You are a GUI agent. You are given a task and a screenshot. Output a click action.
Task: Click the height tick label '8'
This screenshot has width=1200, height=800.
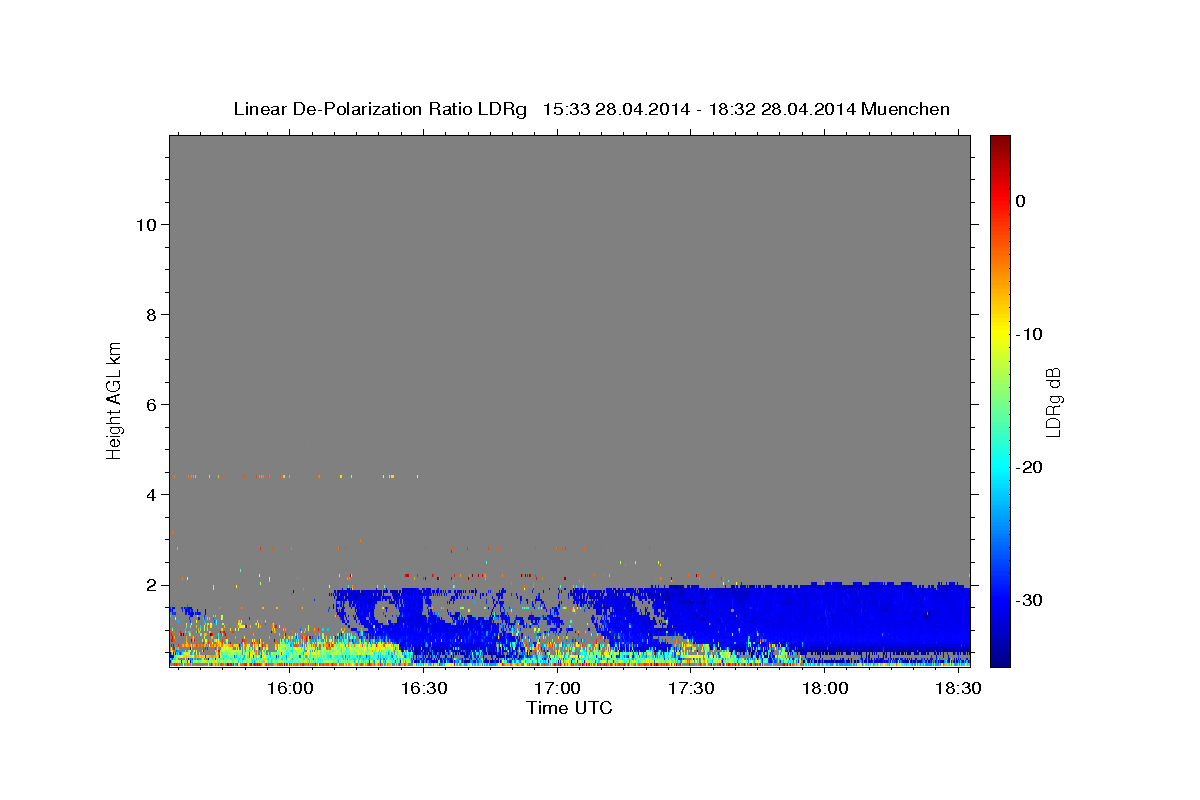tap(150, 314)
